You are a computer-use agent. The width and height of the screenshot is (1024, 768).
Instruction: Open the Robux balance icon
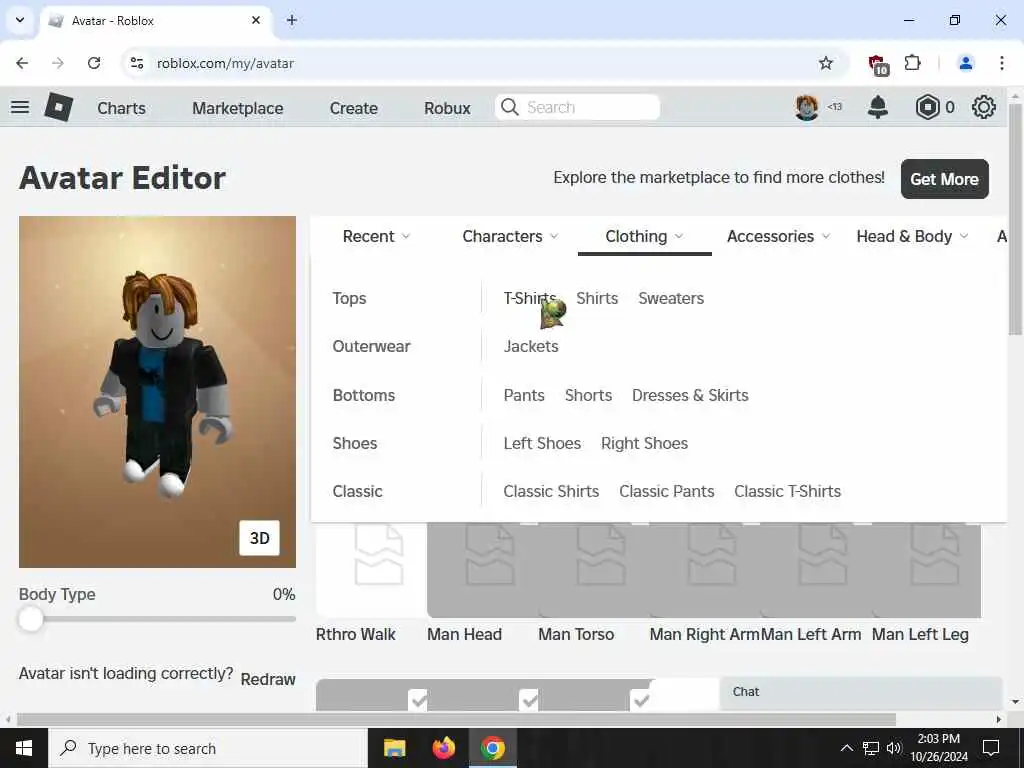[x=927, y=107]
